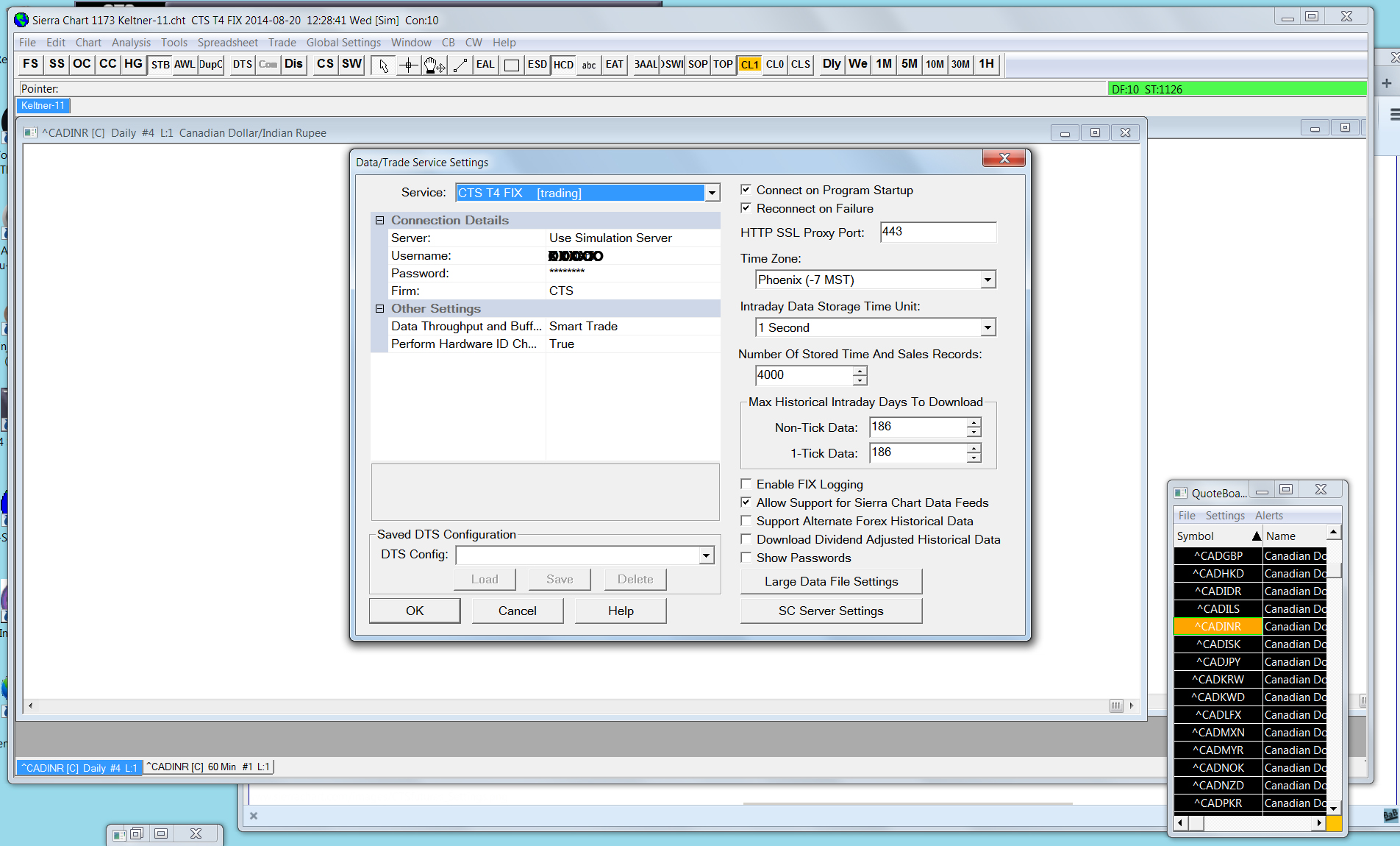Viewport: 1400px width, 846px height.
Task: Click the HTTP SSL Proxy Port field
Action: [x=938, y=232]
